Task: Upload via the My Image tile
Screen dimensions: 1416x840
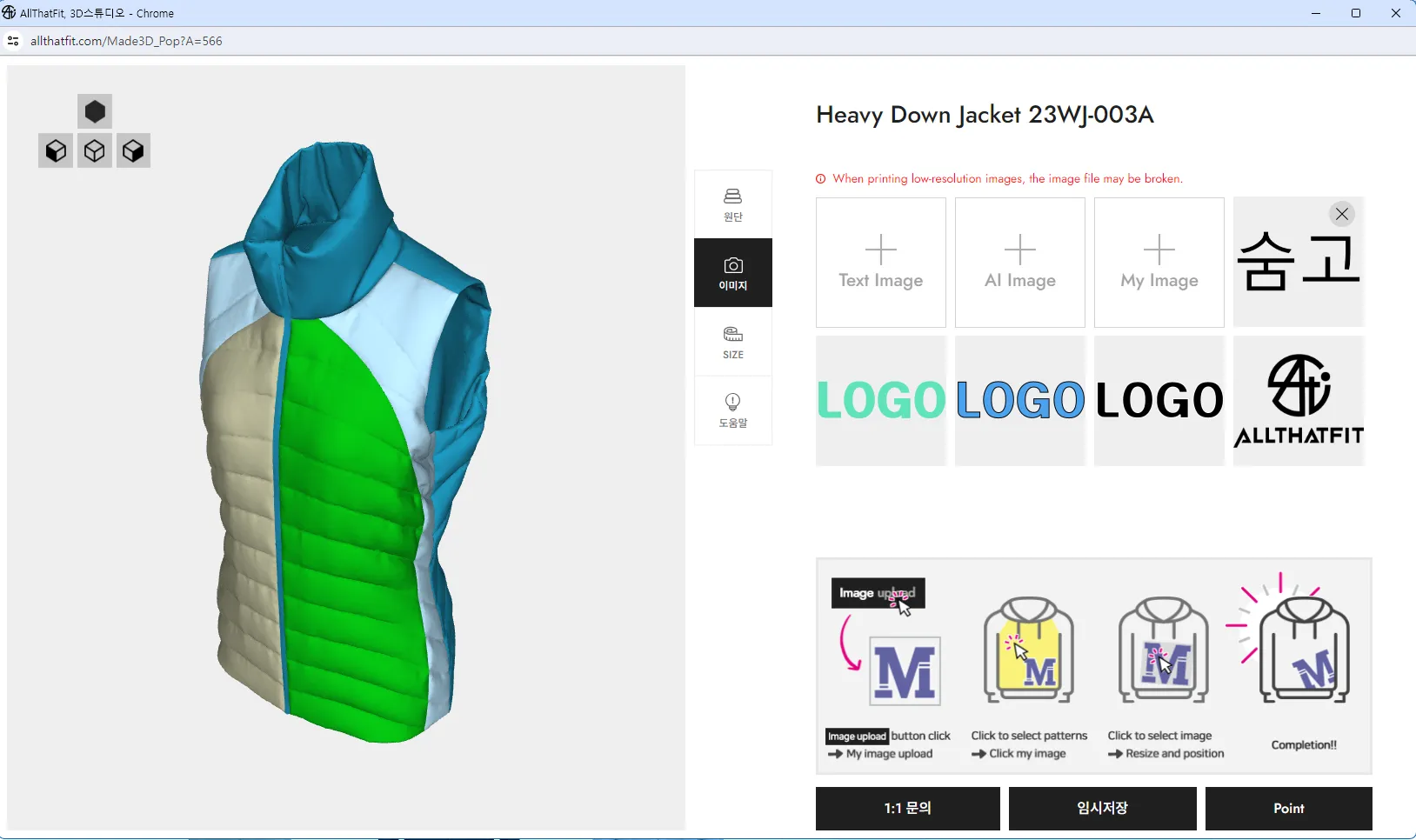Action: 1159,263
